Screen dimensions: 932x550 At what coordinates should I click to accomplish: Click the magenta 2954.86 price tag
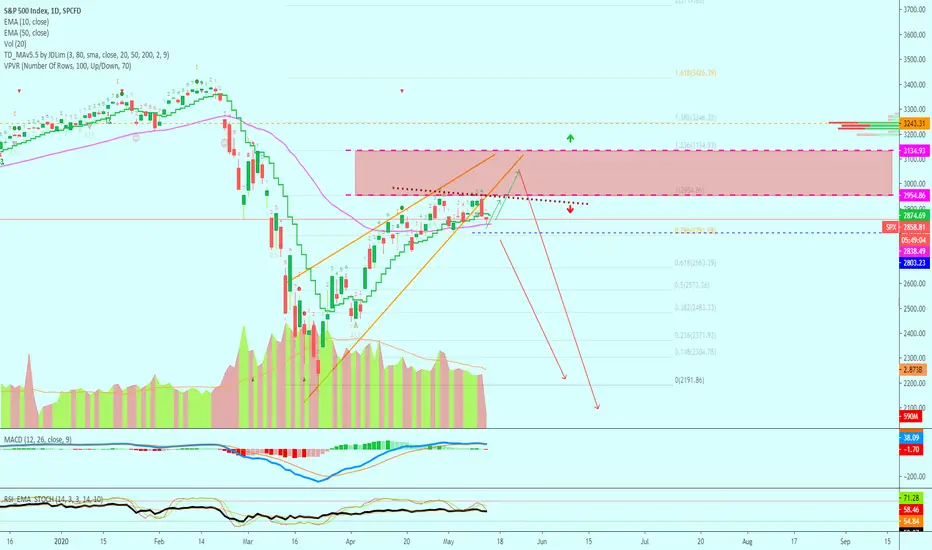(x=915, y=195)
